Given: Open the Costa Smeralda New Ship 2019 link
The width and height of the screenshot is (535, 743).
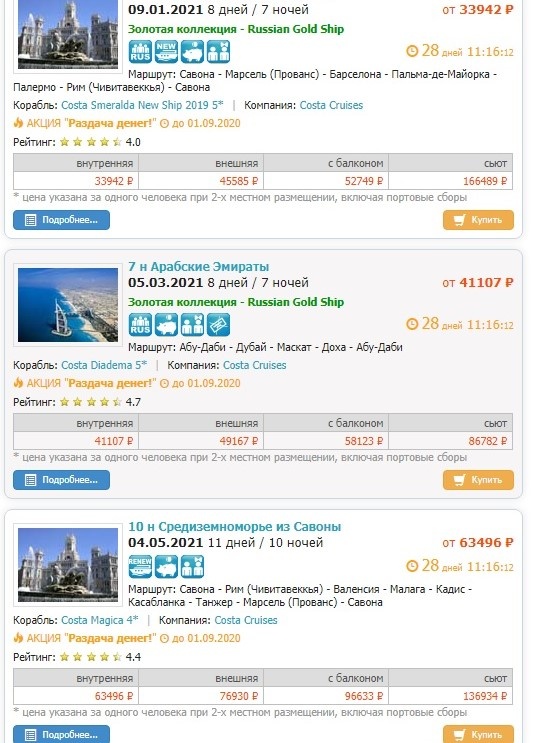Looking at the screenshot, I should pyautogui.click(x=142, y=105).
